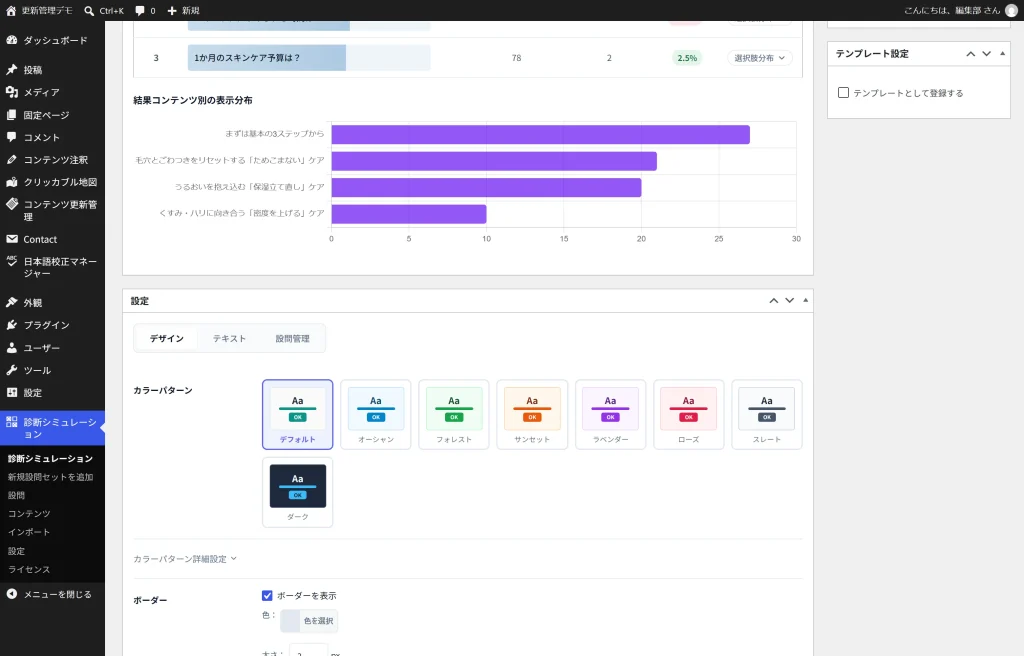
Task: Open 設定 submenu under 診断シミュレーション
Action: (16, 551)
